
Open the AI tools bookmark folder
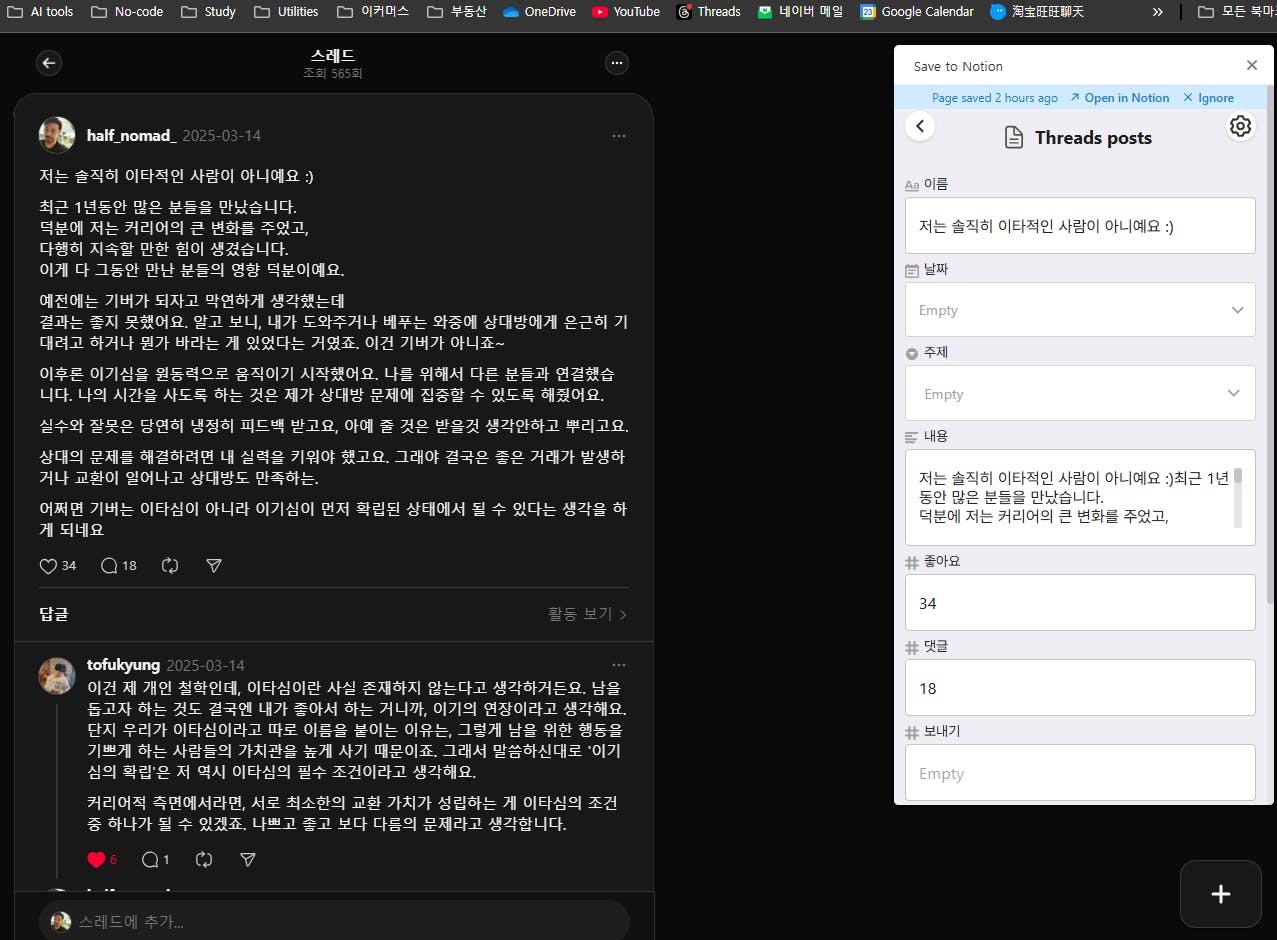point(39,12)
